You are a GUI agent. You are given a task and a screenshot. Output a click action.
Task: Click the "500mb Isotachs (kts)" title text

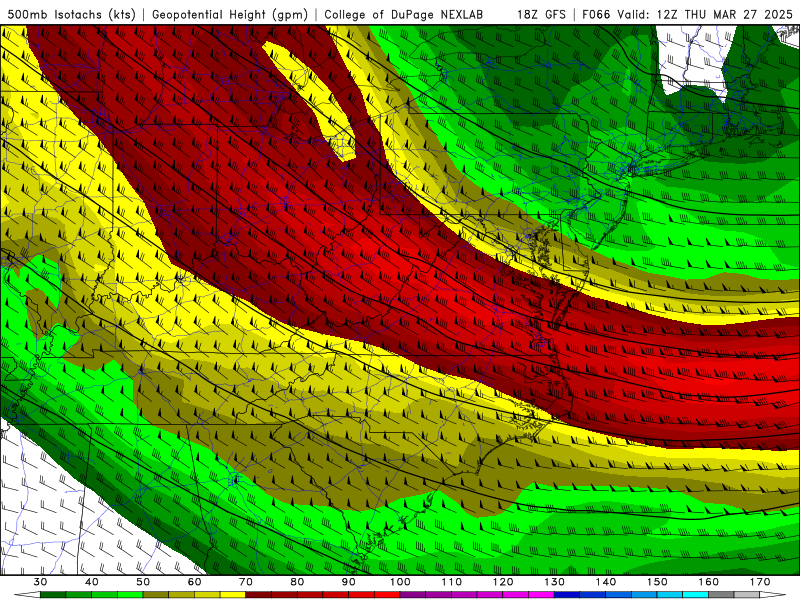[x=71, y=14]
